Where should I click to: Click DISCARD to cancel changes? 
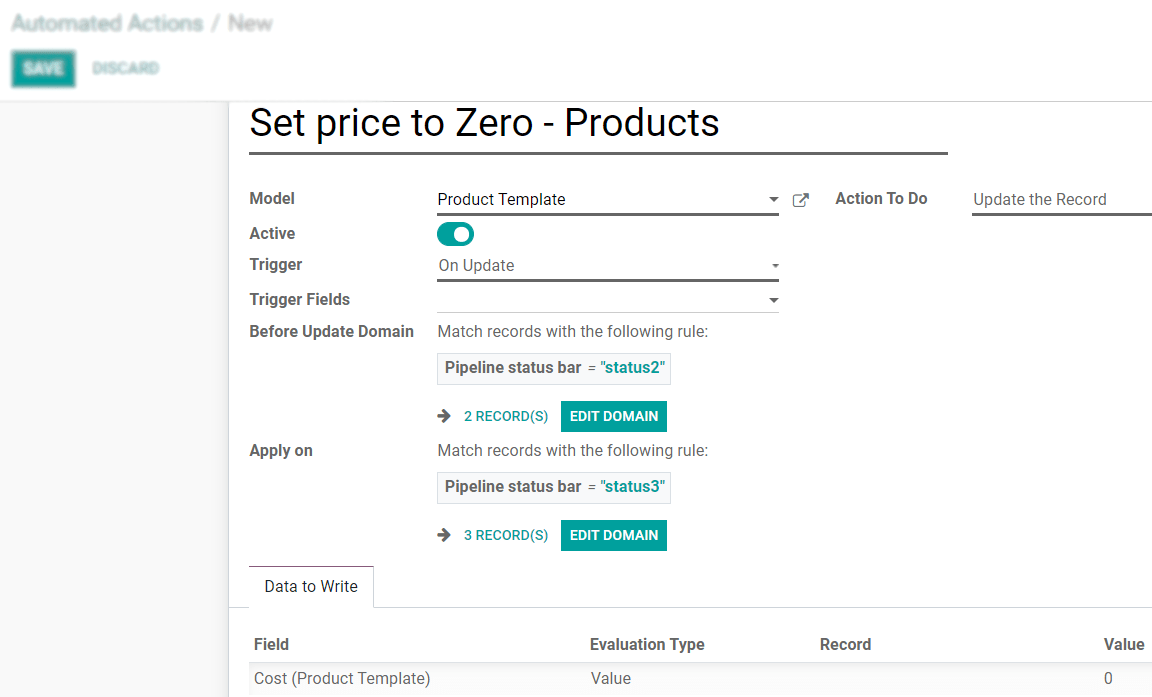pyautogui.click(x=125, y=68)
